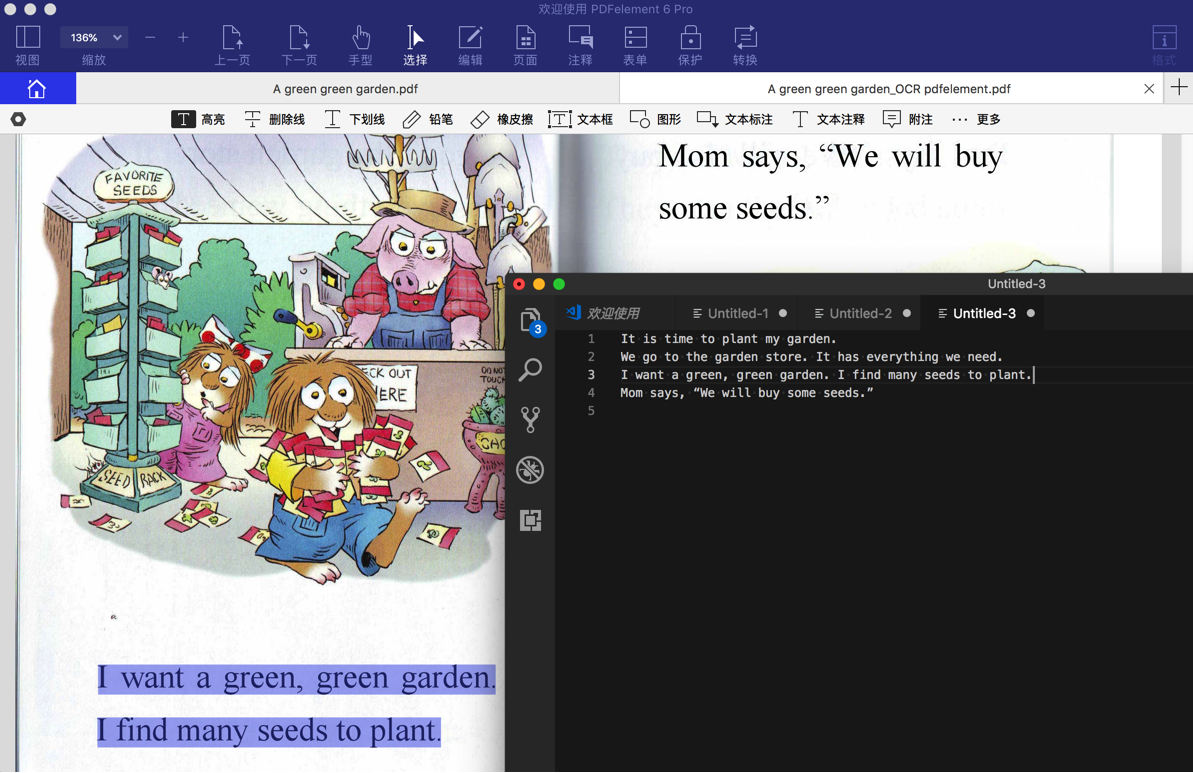The width and height of the screenshot is (1193, 773).
Task: Open the Search icon in VS Code sidebar
Action: click(530, 370)
